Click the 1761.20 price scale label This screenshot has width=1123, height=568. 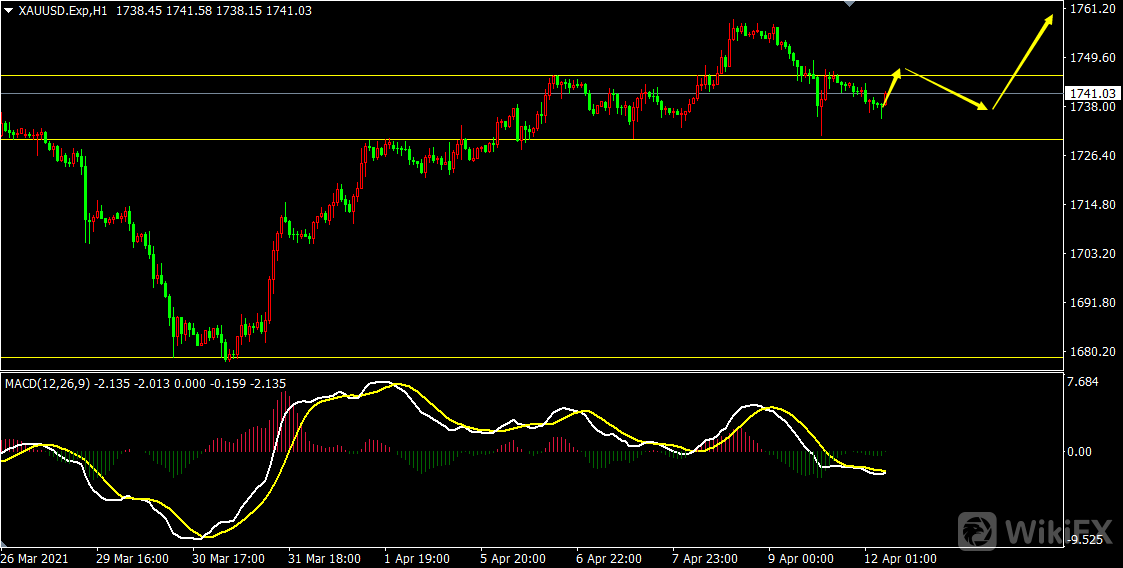pos(1092,9)
